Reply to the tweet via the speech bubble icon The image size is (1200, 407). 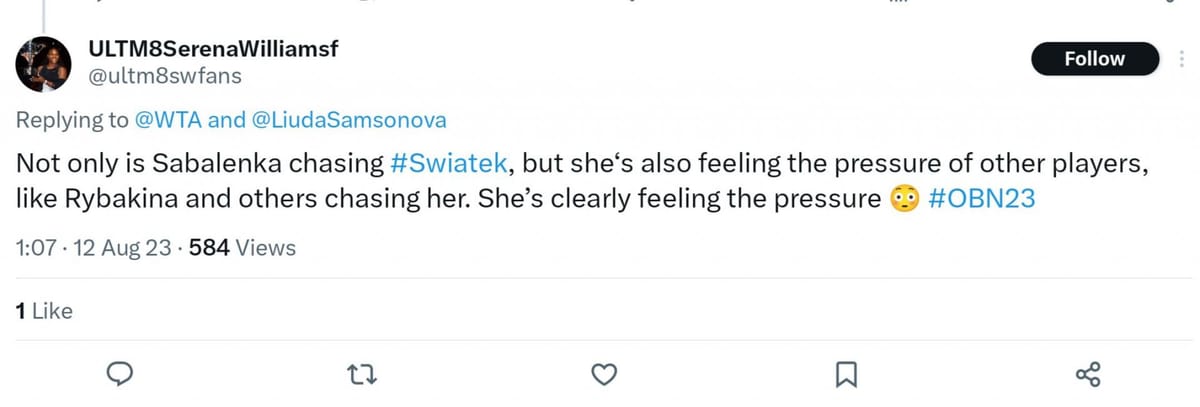pyautogui.click(x=121, y=374)
